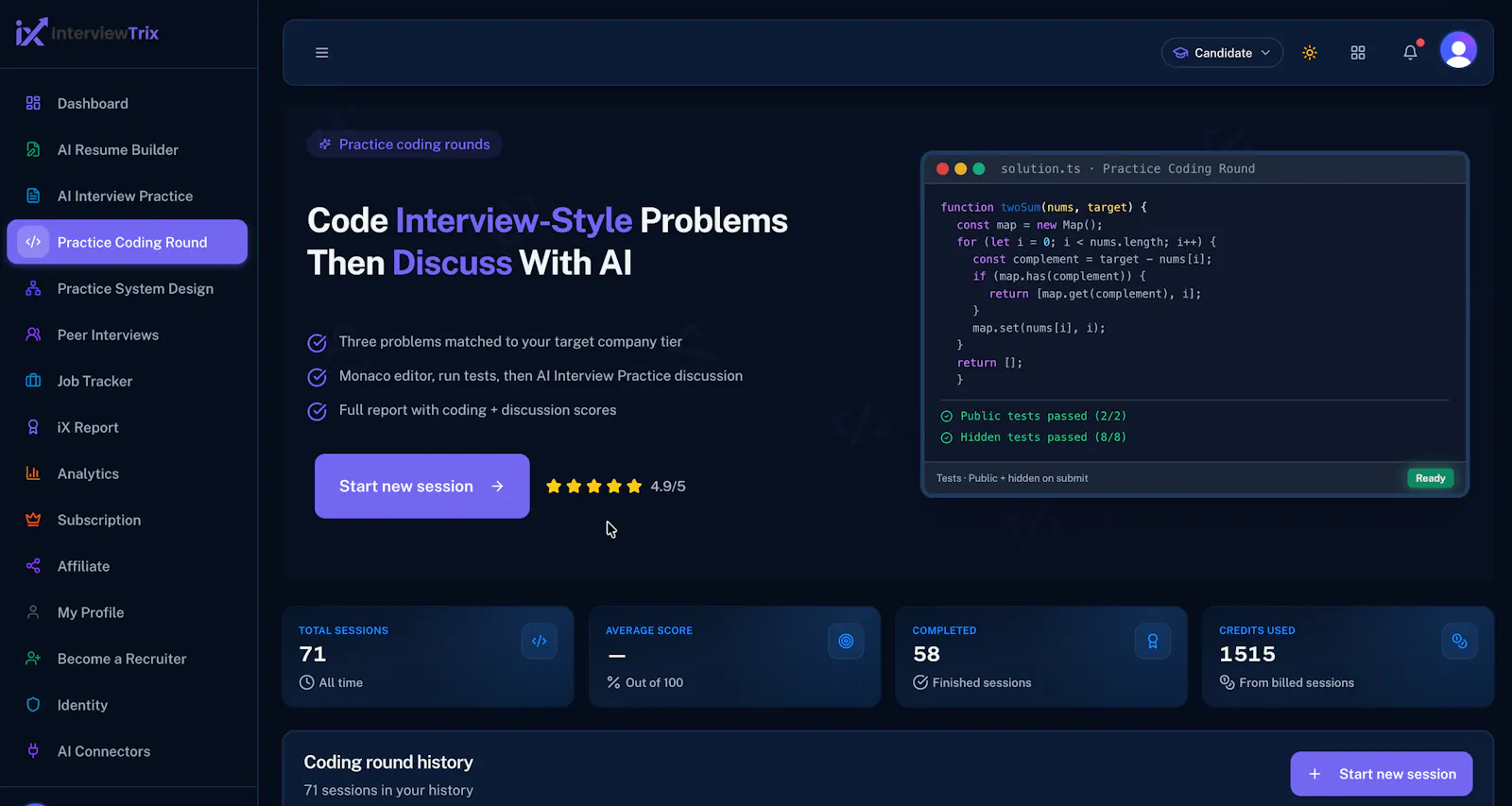Click the Subscription crown icon
Image resolution: width=1512 pixels, height=806 pixels.
point(33,520)
